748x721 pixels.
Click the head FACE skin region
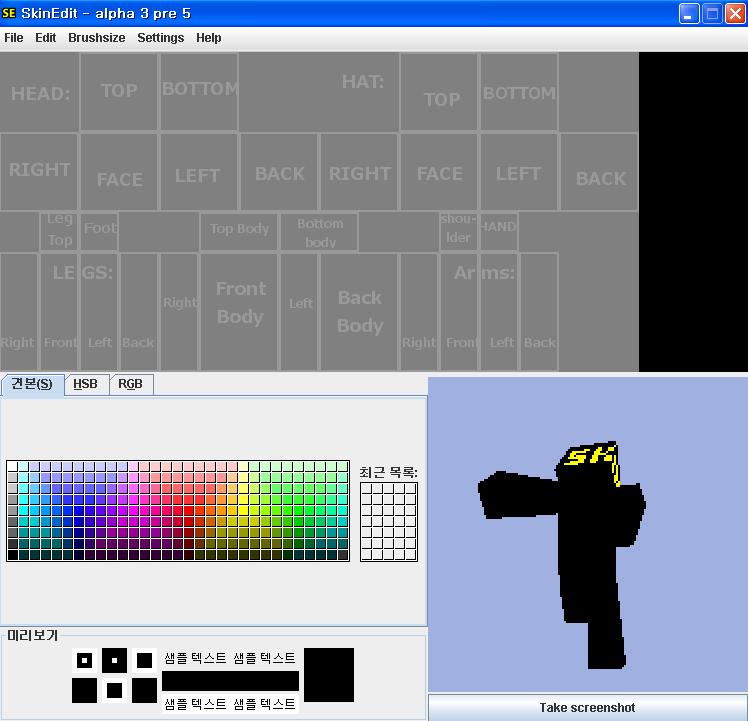[119, 172]
